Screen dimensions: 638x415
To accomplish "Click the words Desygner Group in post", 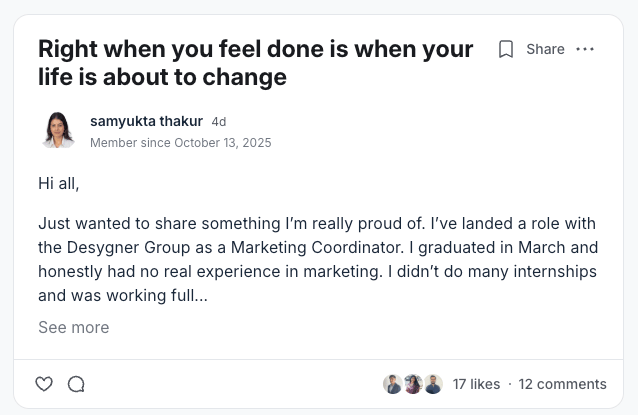I will (x=124, y=247).
